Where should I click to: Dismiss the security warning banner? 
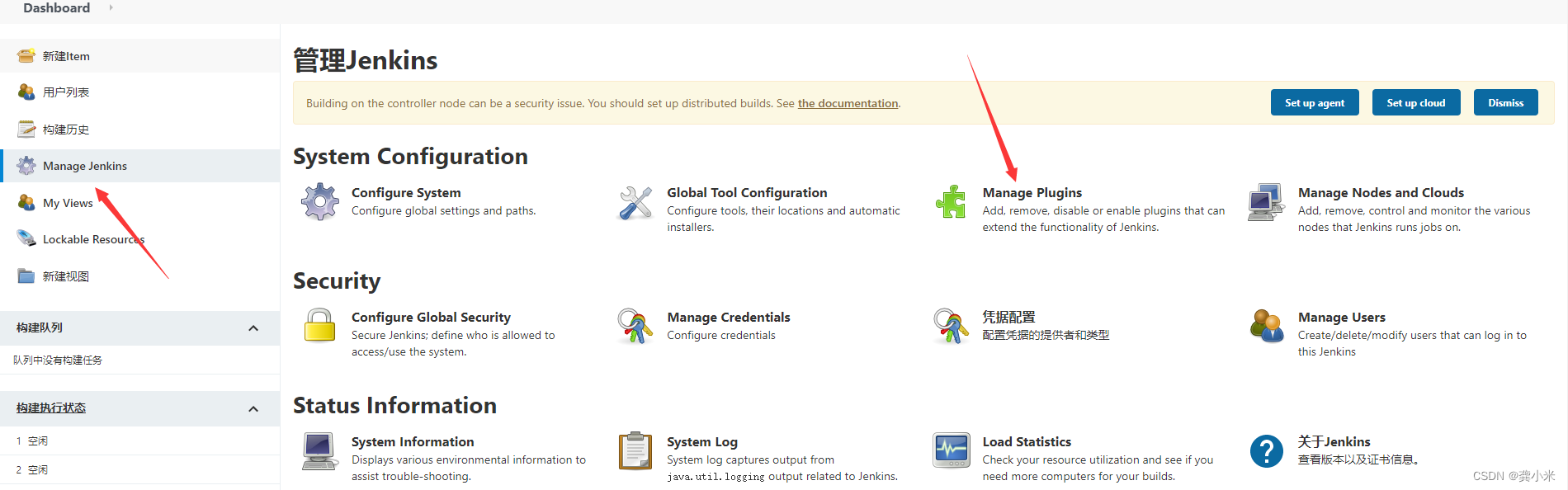point(1506,103)
